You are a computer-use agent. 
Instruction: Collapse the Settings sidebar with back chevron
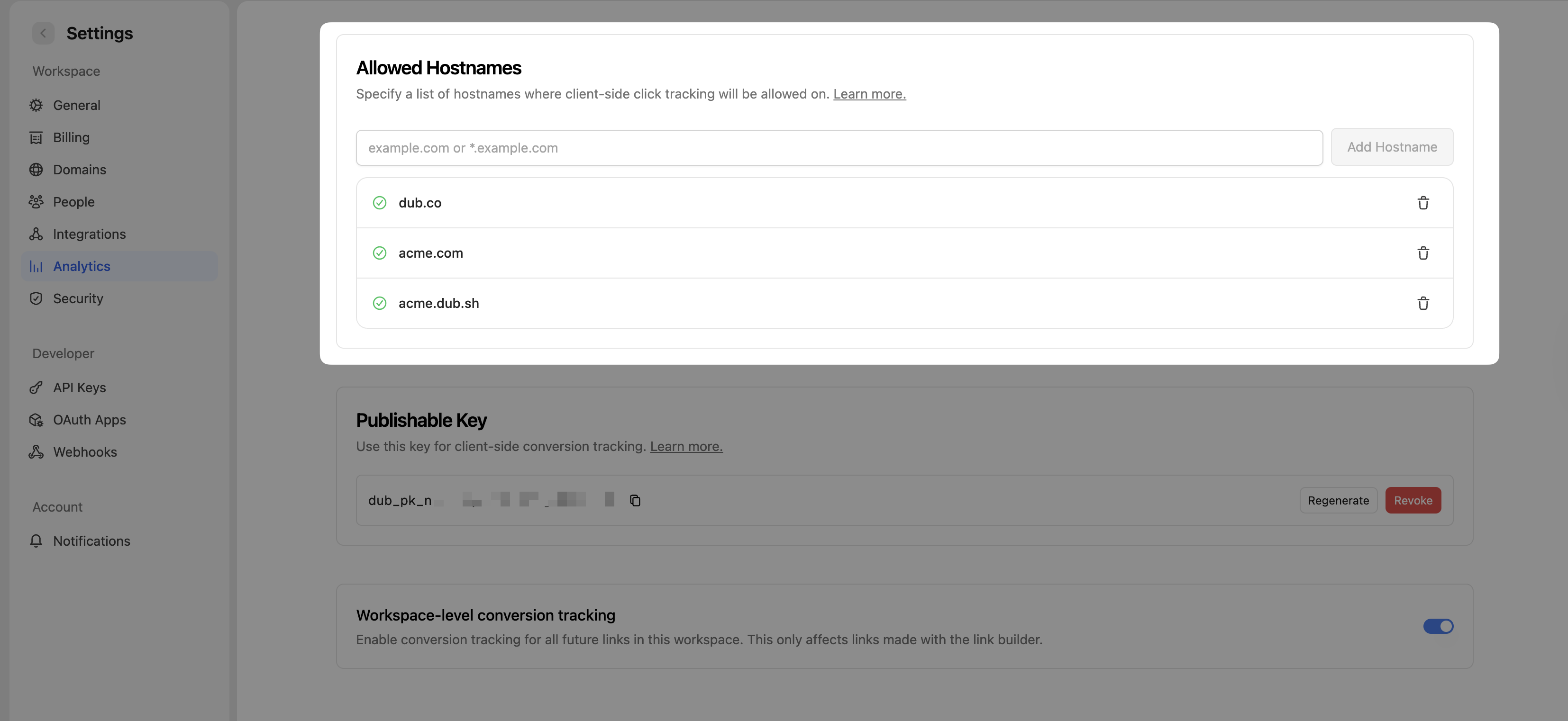[x=43, y=33]
